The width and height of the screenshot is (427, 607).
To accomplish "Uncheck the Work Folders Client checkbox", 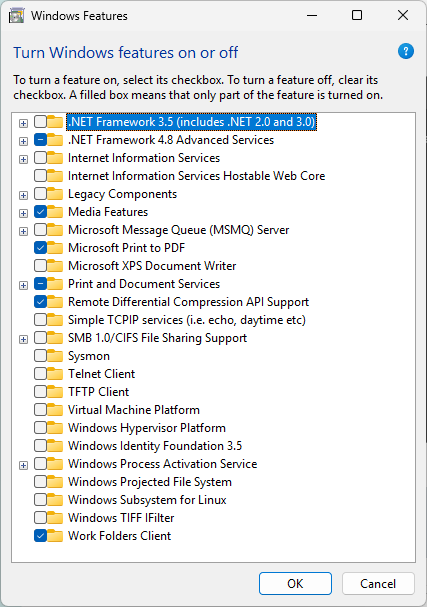I will point(40,536).
